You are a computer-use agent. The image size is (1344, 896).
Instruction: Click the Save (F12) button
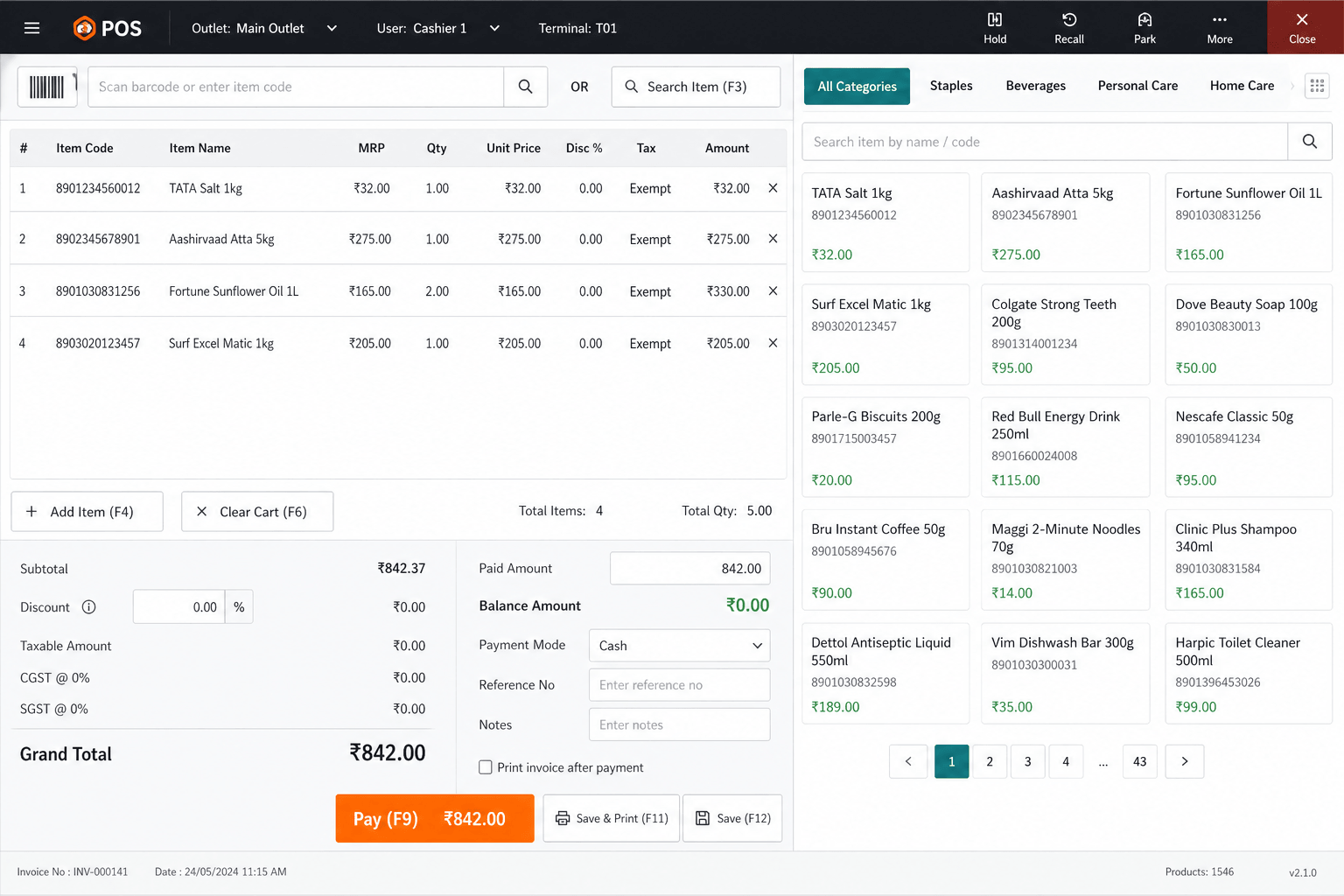point(732,818)
